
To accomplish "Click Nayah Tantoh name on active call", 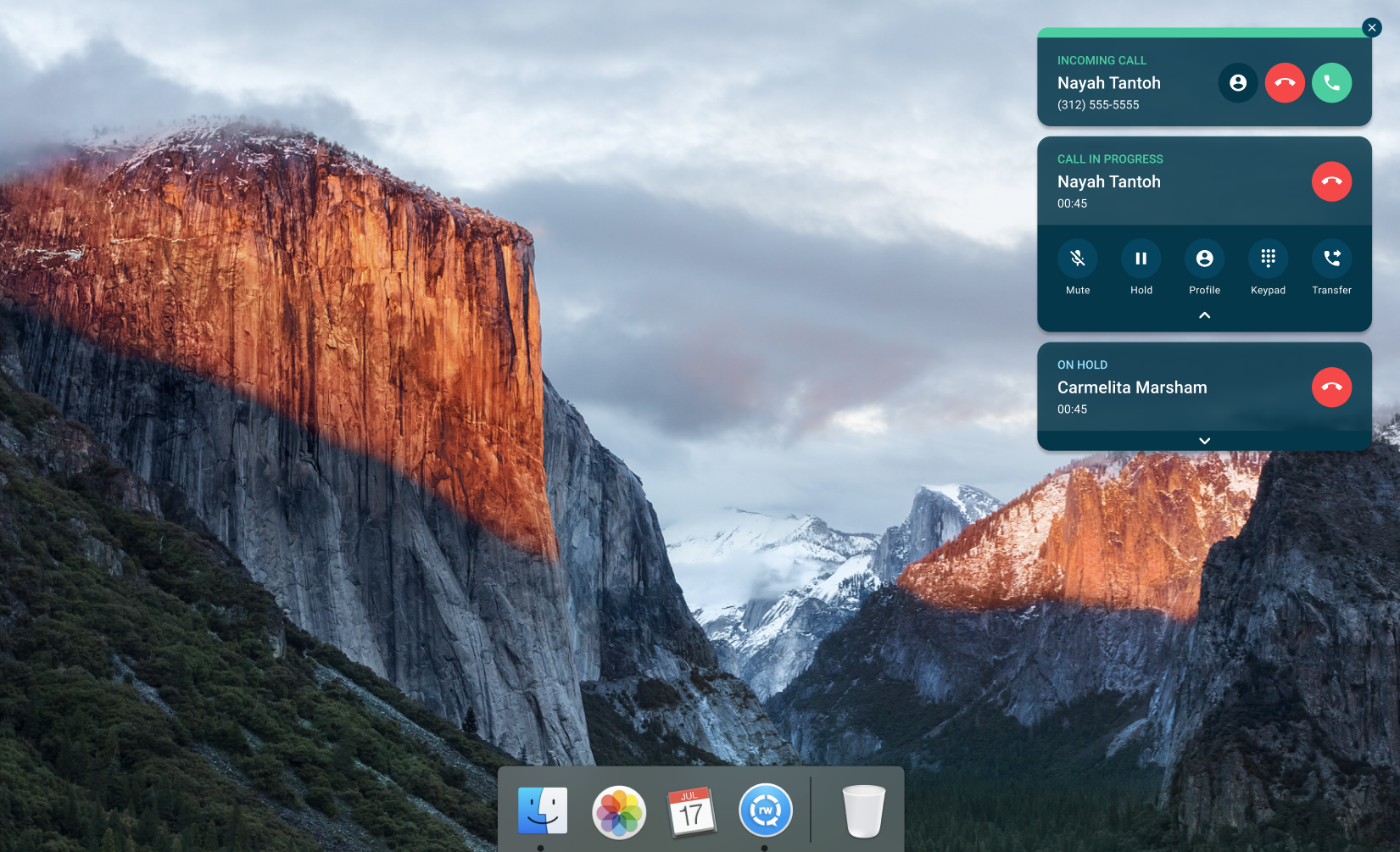I will (1109, 181).
